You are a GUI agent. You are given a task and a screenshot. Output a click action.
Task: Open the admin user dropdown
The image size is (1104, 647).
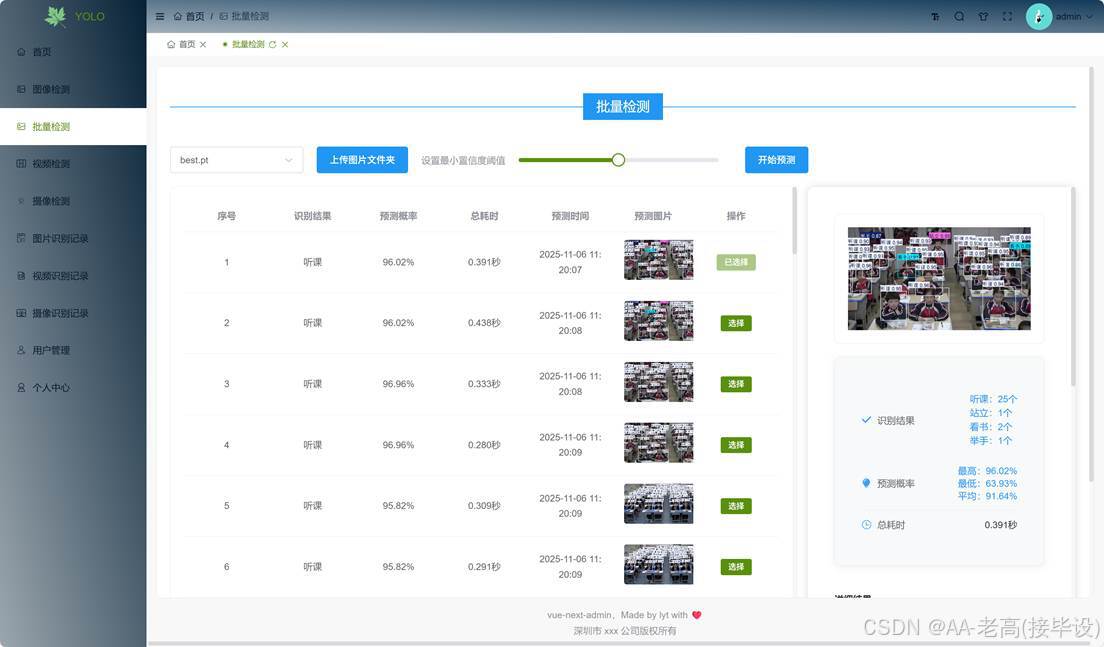click(1073, 16)
